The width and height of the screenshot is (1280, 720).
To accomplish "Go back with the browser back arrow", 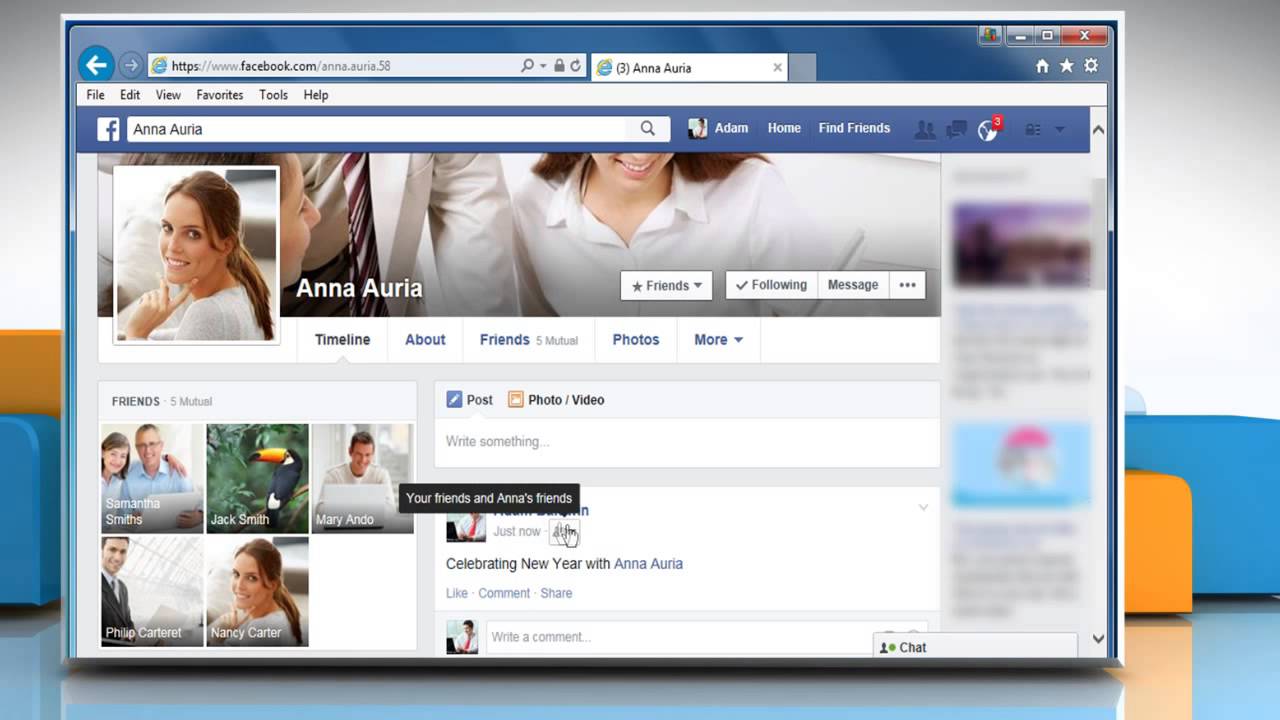I will [x=96, y=65].
